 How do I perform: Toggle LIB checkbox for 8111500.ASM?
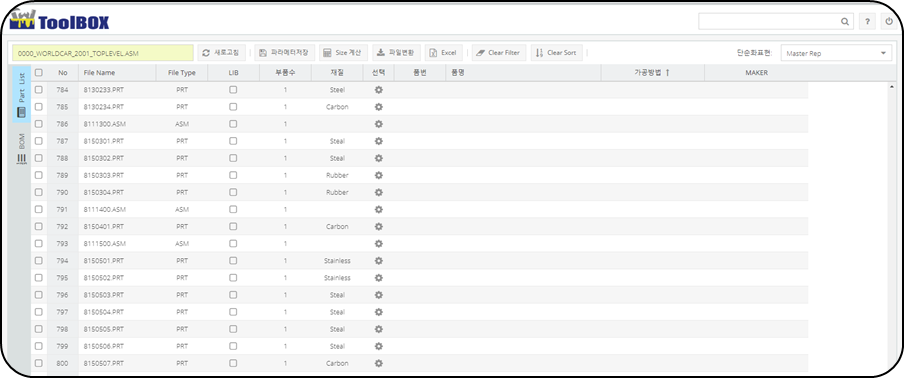click(233, 244)
